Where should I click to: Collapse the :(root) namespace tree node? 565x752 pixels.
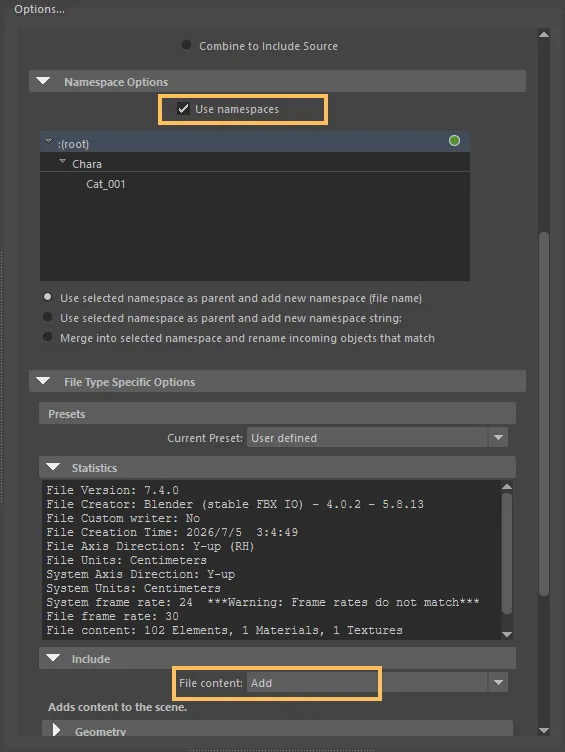point(48,141)
